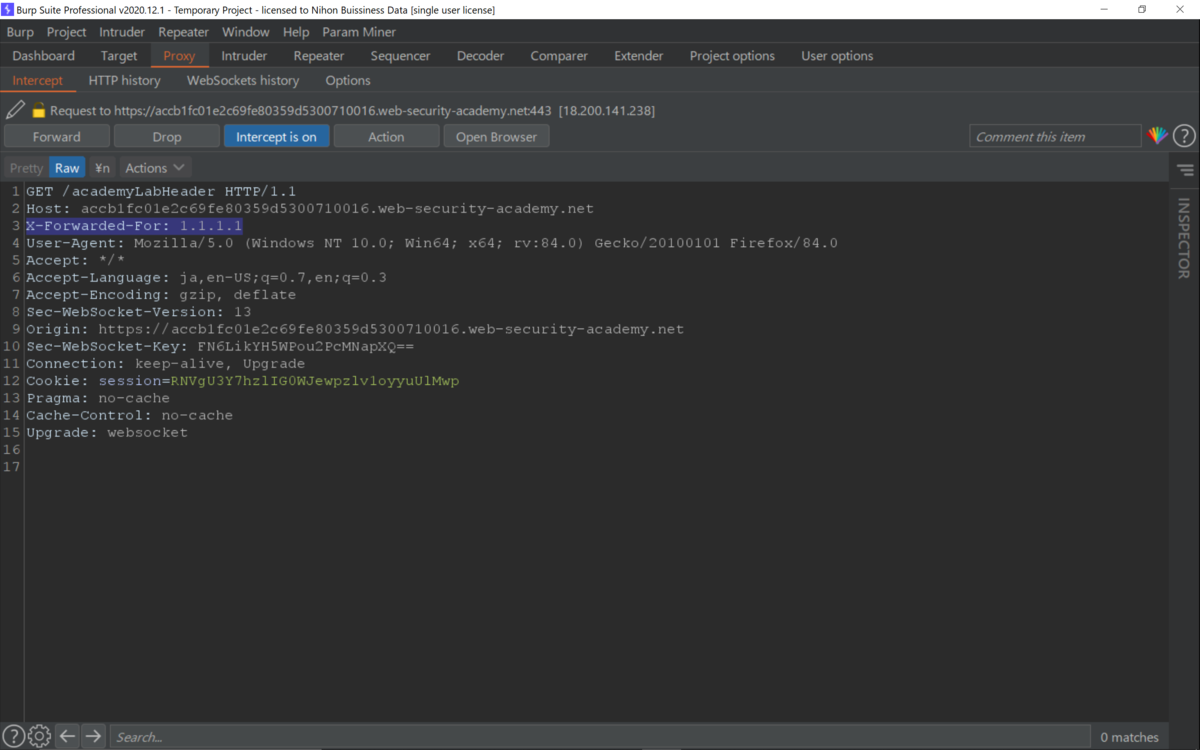Open the Burp menu
Viewport: 1200px width, 750px height.
(x=20, y=32)
